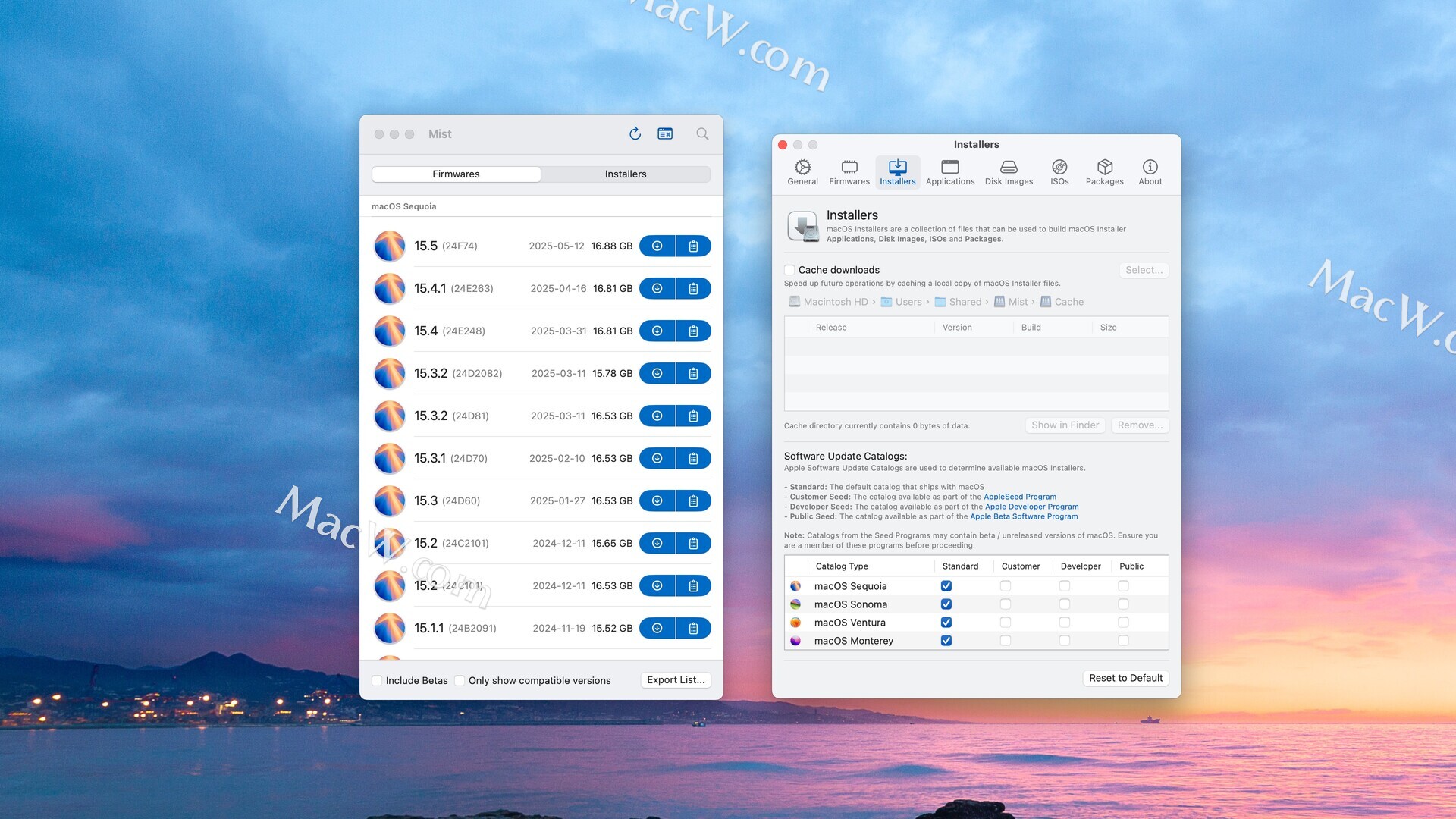The width and height of the screenshot is (1456, 819).
Task: Click Users folder in cache path
Action: (x=901, y=302)
